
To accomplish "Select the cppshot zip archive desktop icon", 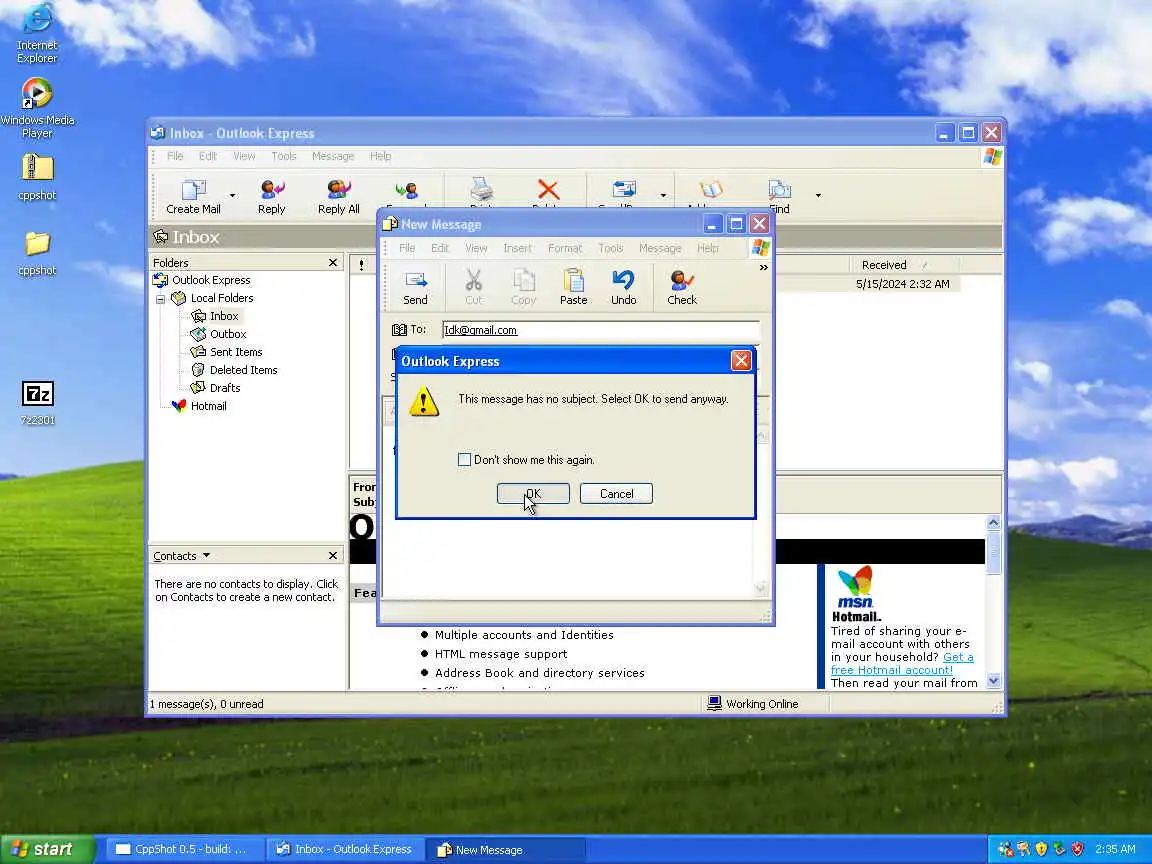I will [x=37, y=176].
